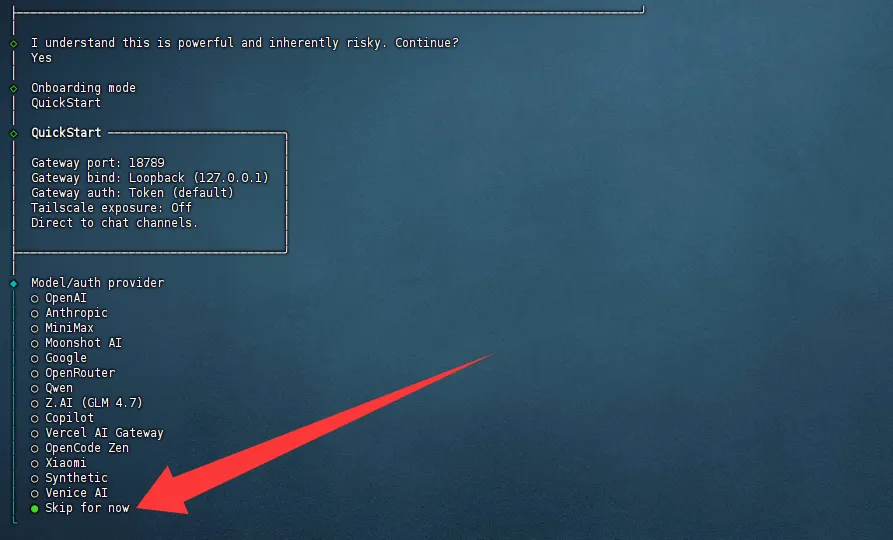Click the Onboarding mode diamond marker
Screen dimensions: 893x540
tap(14, 88)
